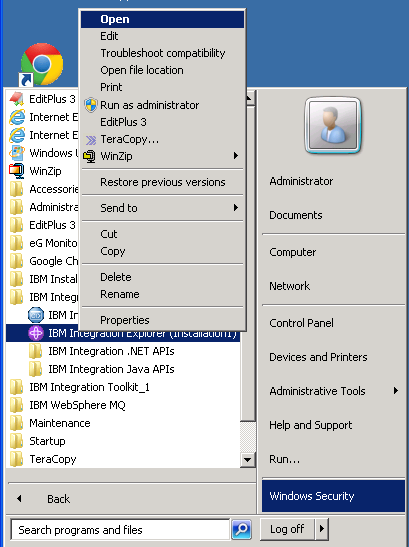Click the shield icon beside Run as administrator
409x547 pixels.
(x=91, y=105)
